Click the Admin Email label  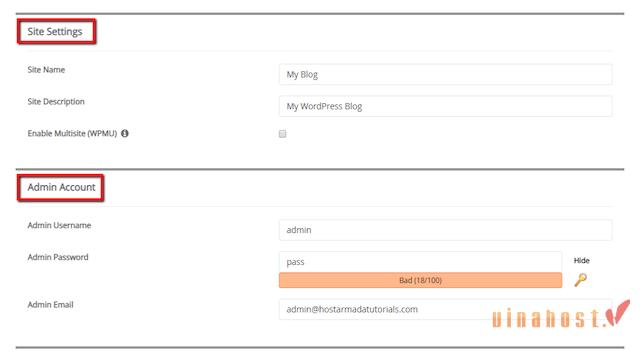50,304
